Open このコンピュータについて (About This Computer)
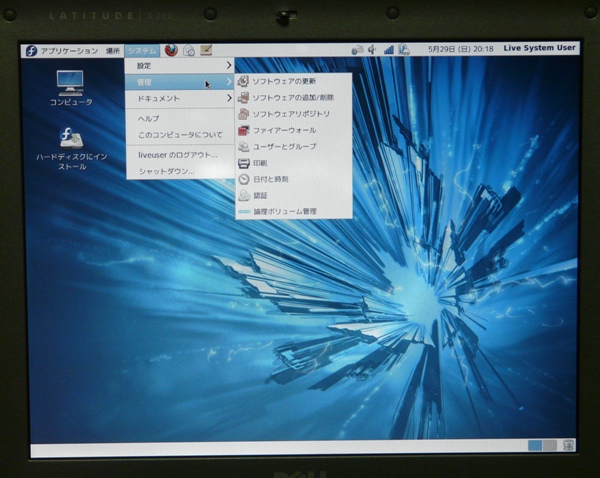 (180, 134)
